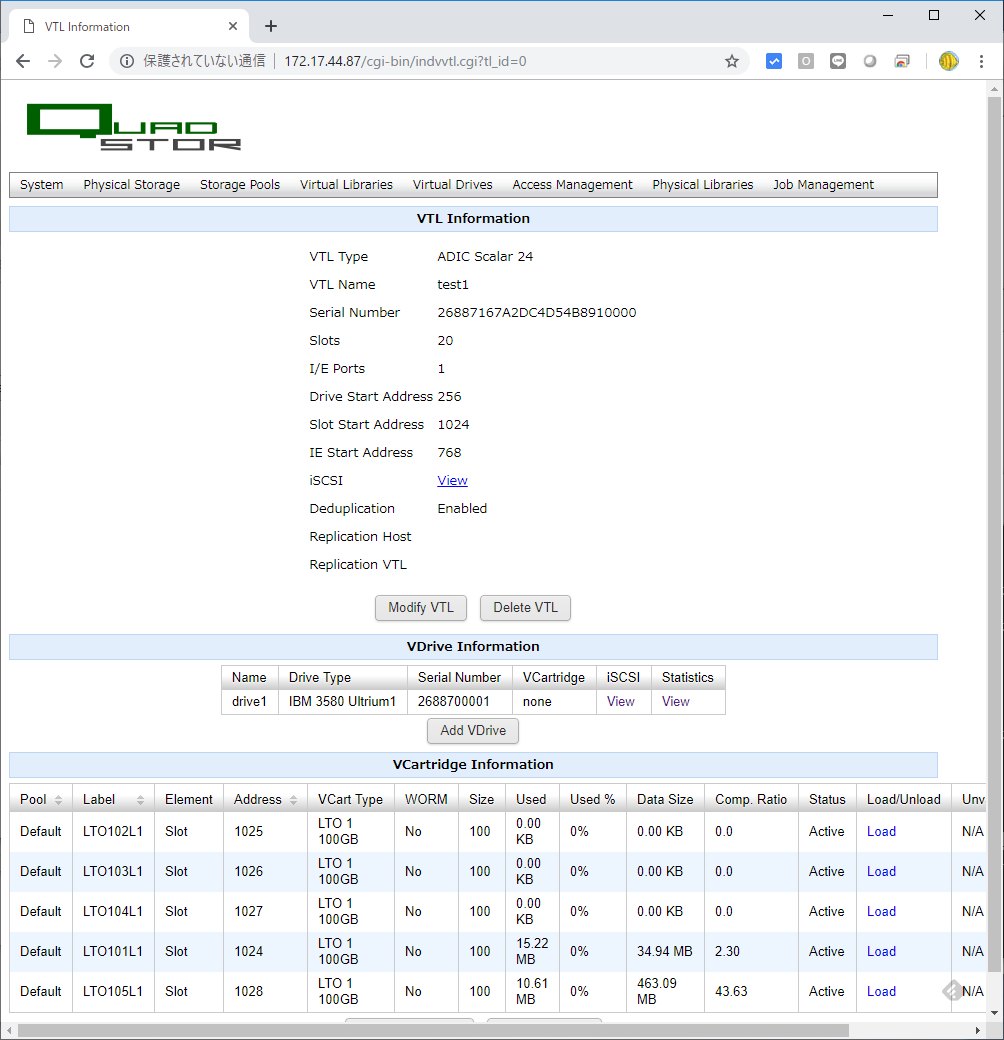Close the VTL Information tab
The image size is (1004, 1040).
[233, 26]
